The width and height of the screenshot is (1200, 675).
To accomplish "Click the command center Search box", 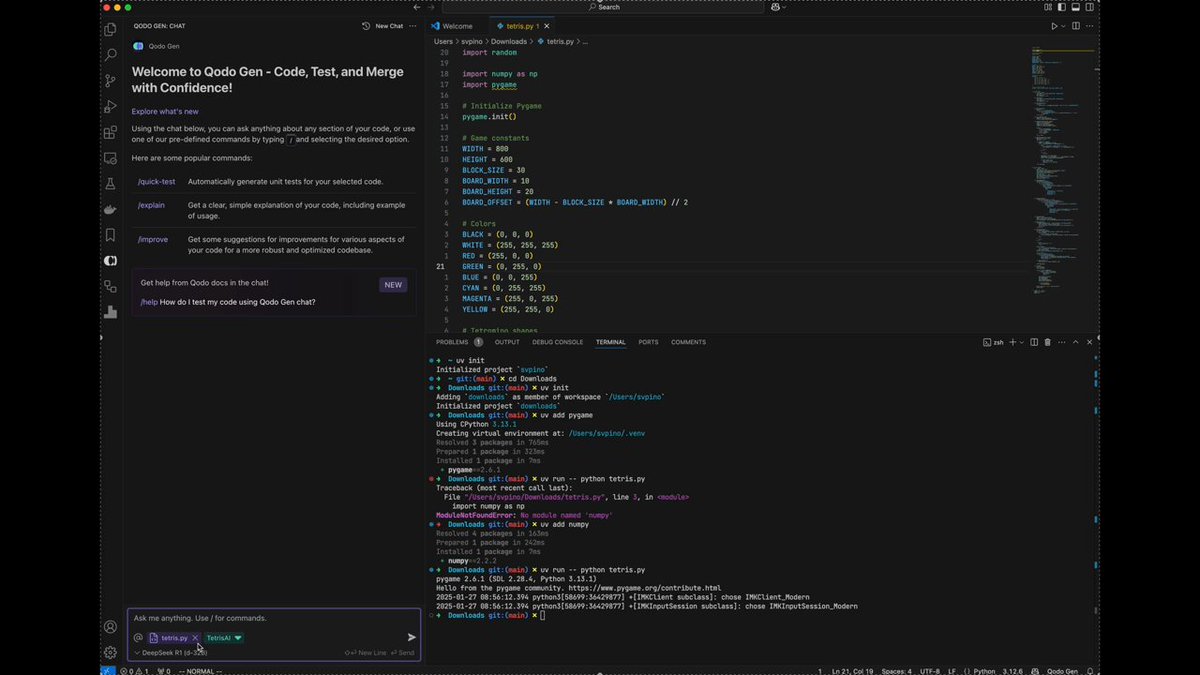I will (604, 7).
